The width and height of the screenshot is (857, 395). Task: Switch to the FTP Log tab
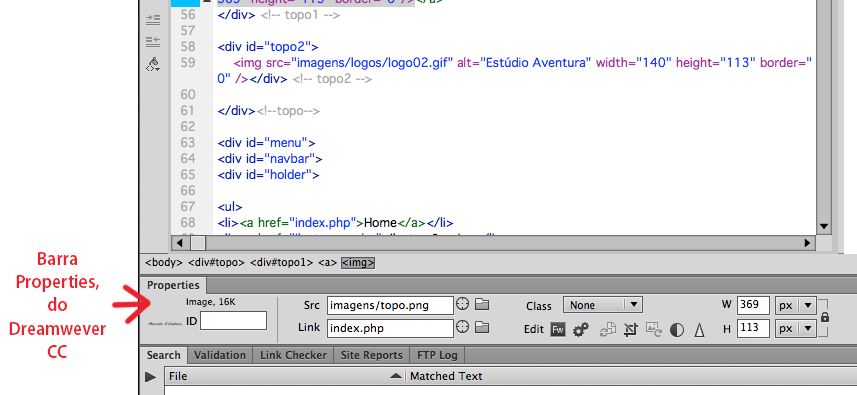point(437,355)
